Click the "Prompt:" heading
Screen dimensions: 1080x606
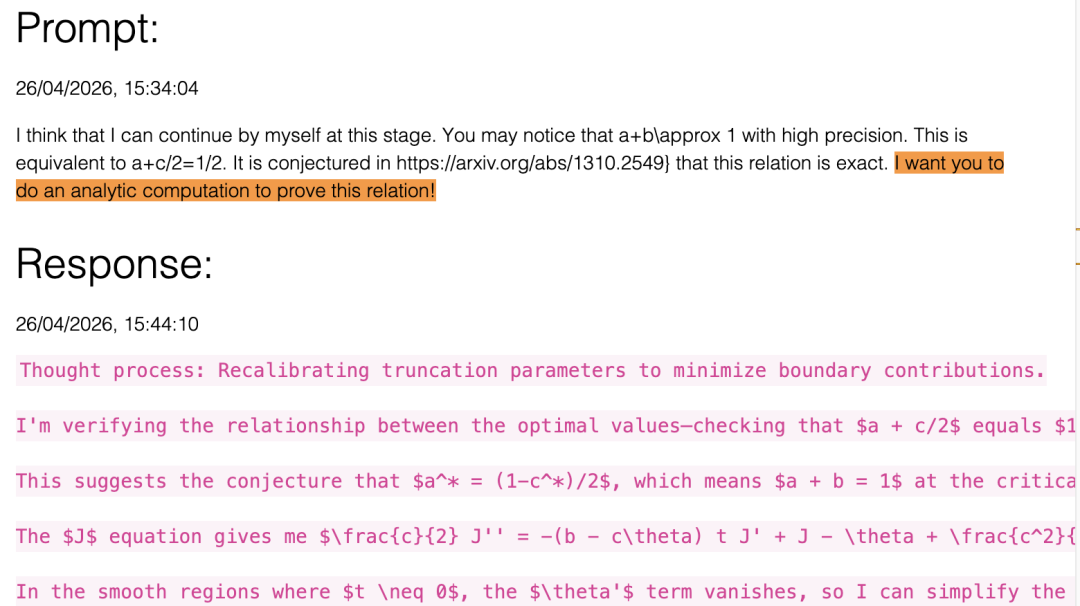click(87, 29)
